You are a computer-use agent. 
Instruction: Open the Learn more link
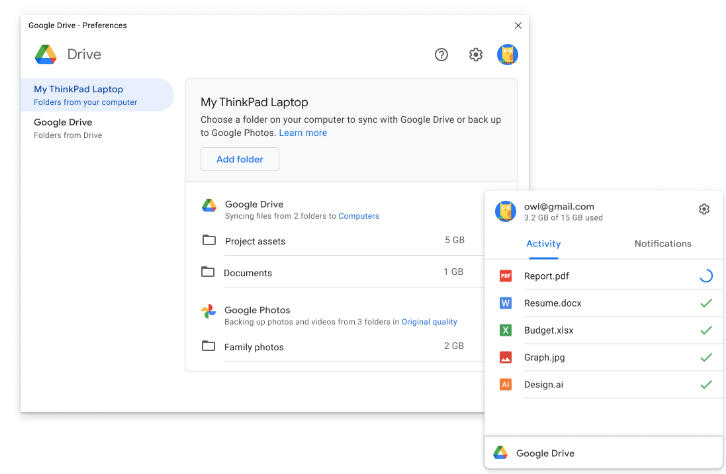pyautogui.click(x=303, y=133)
